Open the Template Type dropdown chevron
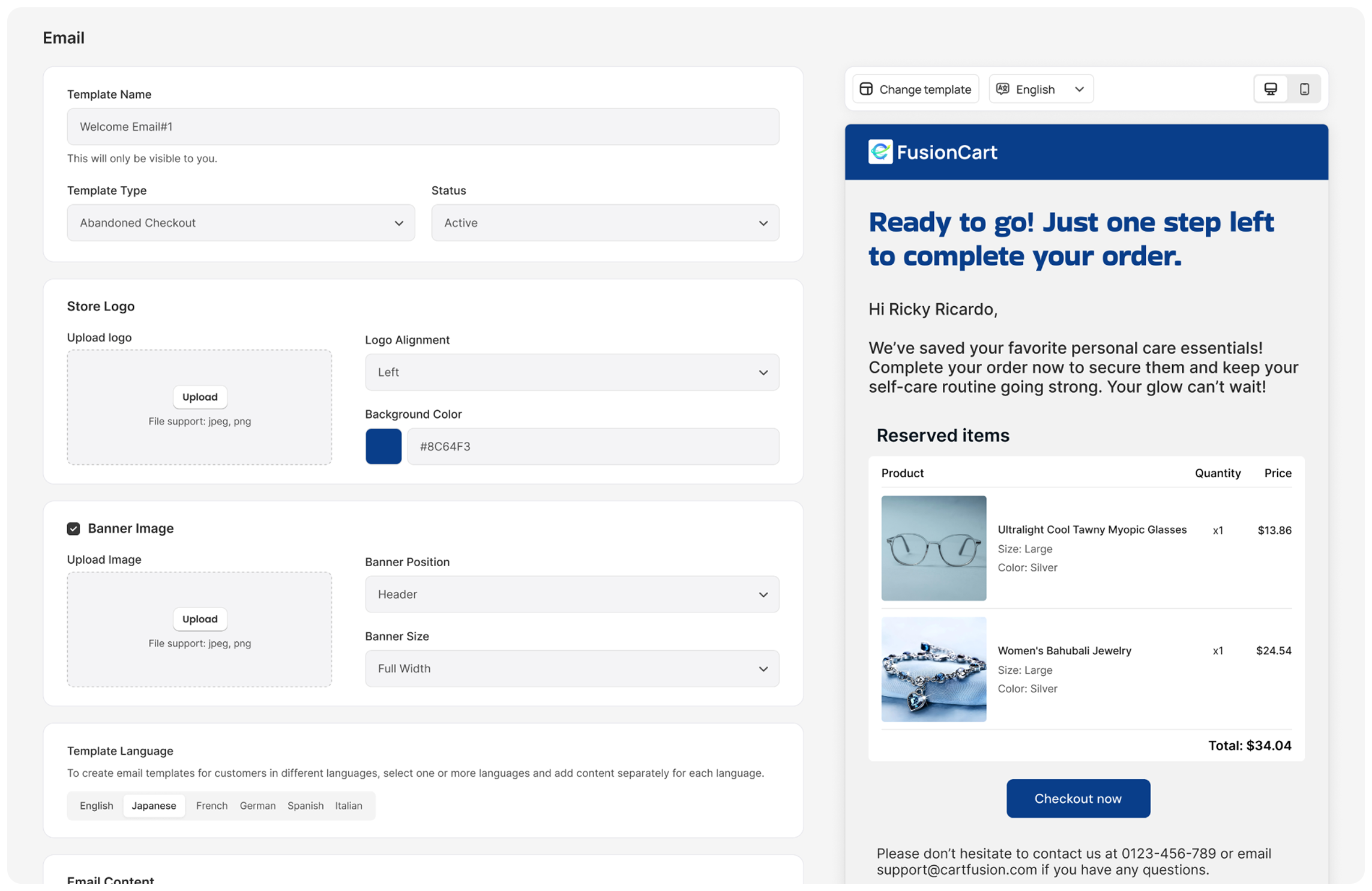Image resolution: width=1372 pixels, height=891 pixels. point(400,223)
